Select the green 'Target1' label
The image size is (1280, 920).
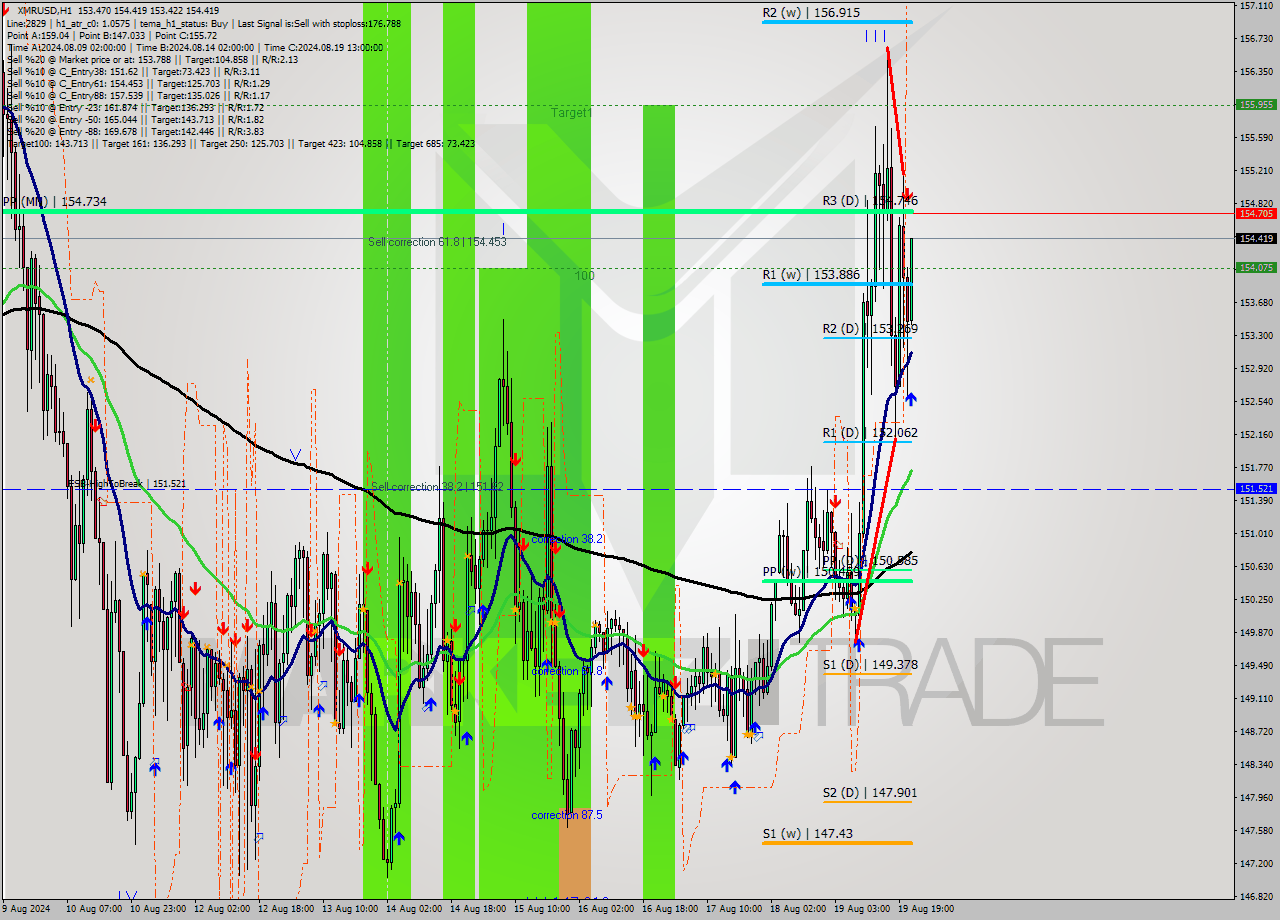(572, 113)
